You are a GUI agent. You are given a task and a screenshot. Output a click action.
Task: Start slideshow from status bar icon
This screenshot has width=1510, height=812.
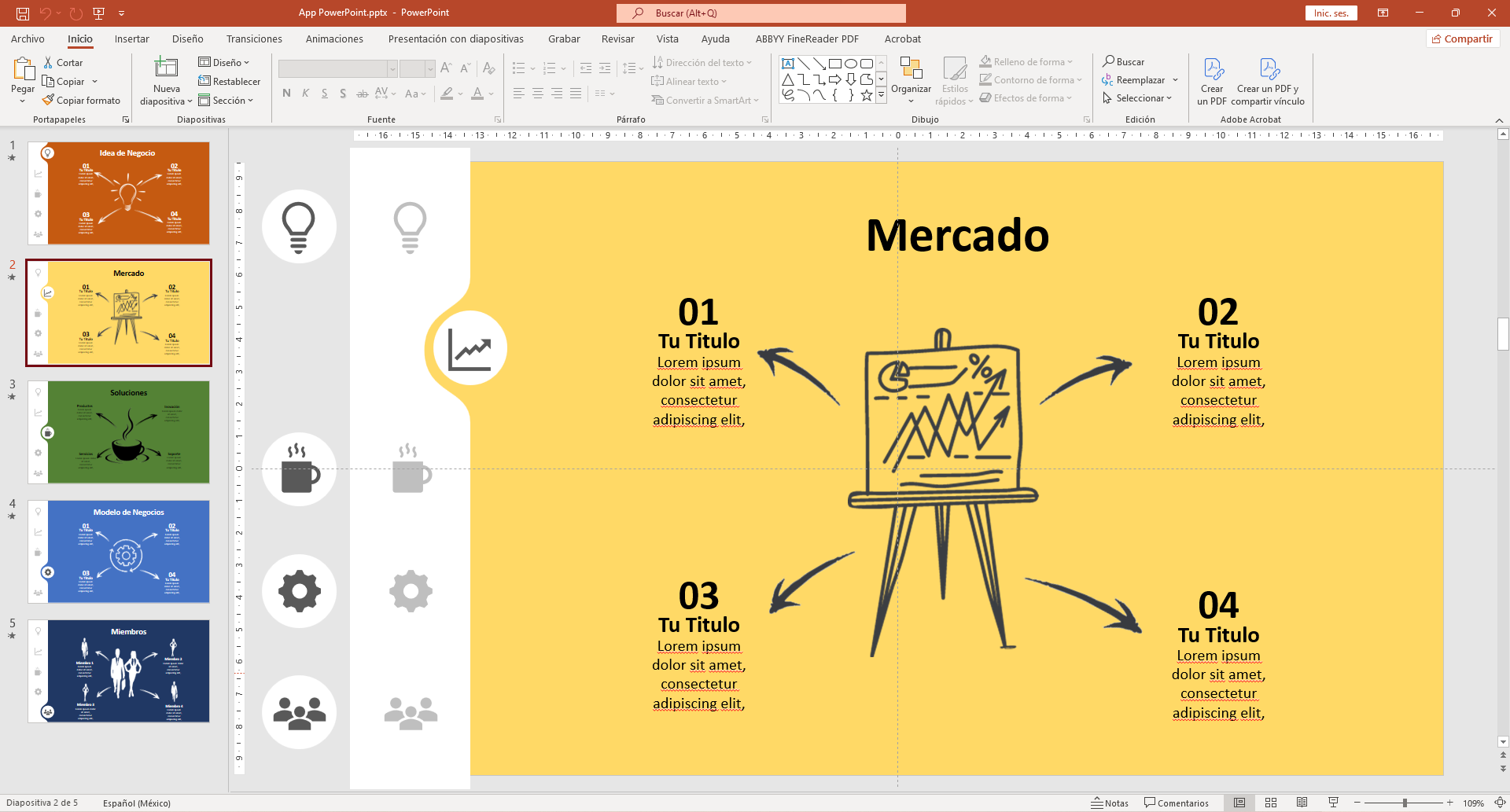(1333, 803)
